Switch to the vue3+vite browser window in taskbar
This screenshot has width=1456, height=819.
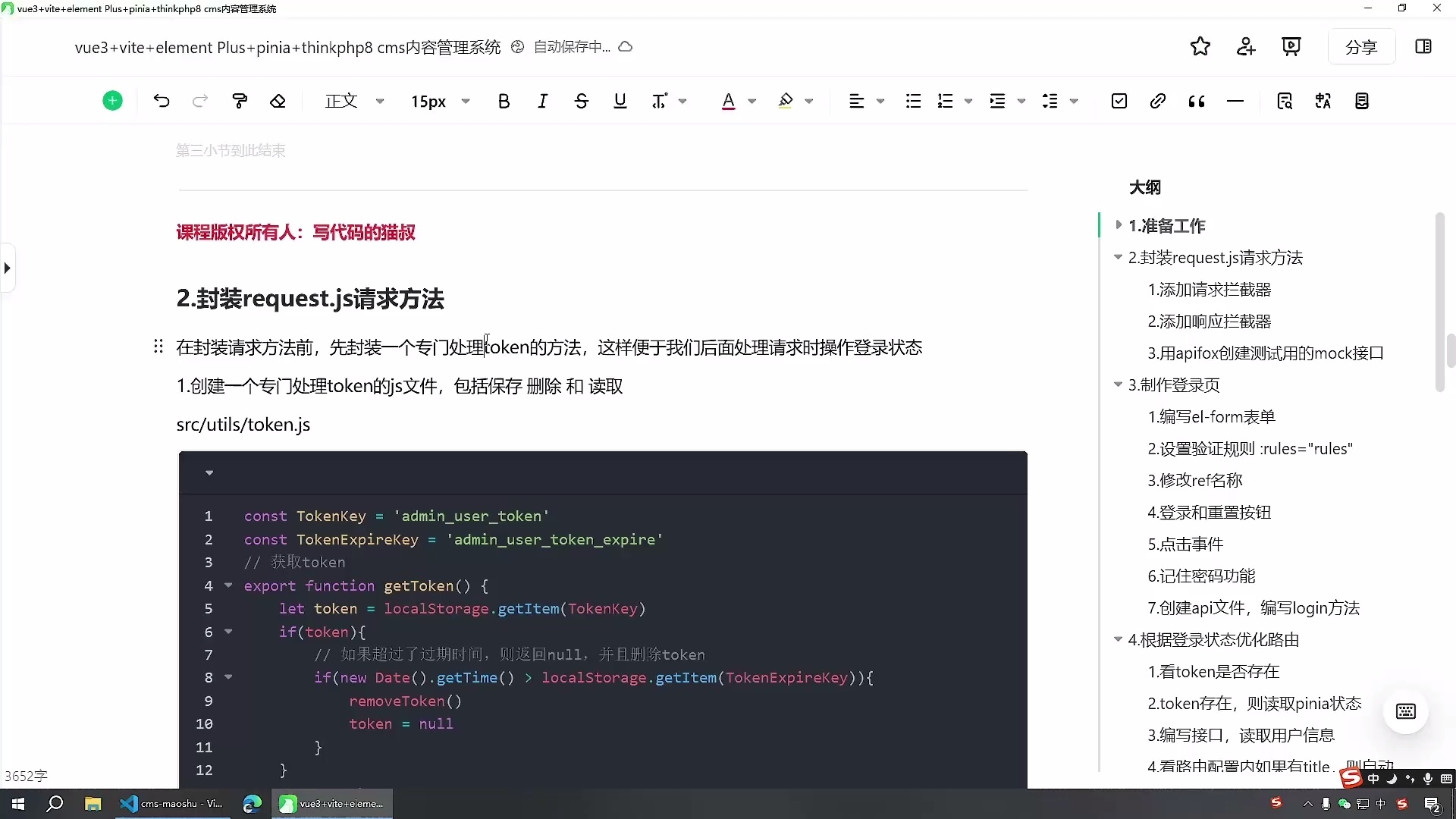(x=331, y=804)
